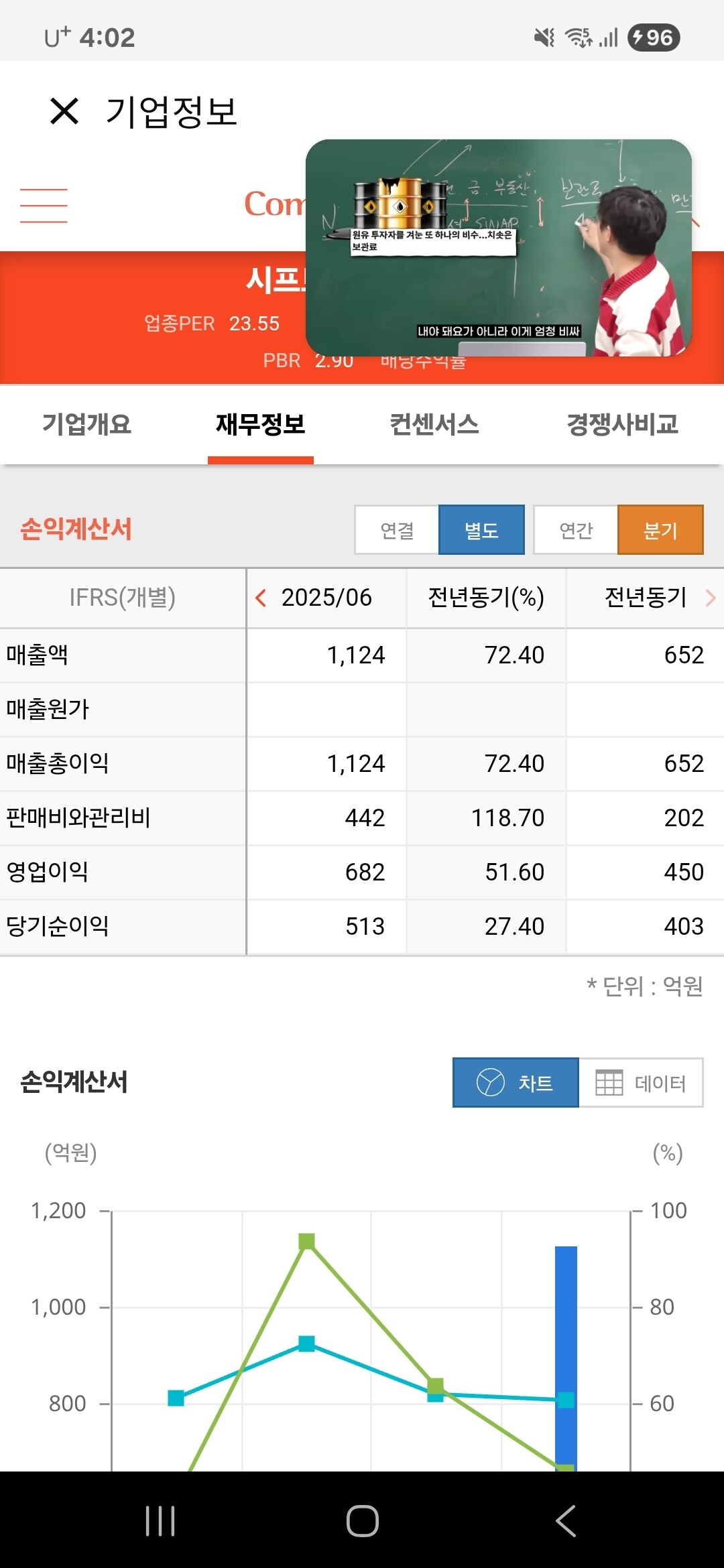Click the pie chart icon in 차트 button
The width and height of the screenshot is (724, 1568).
490,1082
